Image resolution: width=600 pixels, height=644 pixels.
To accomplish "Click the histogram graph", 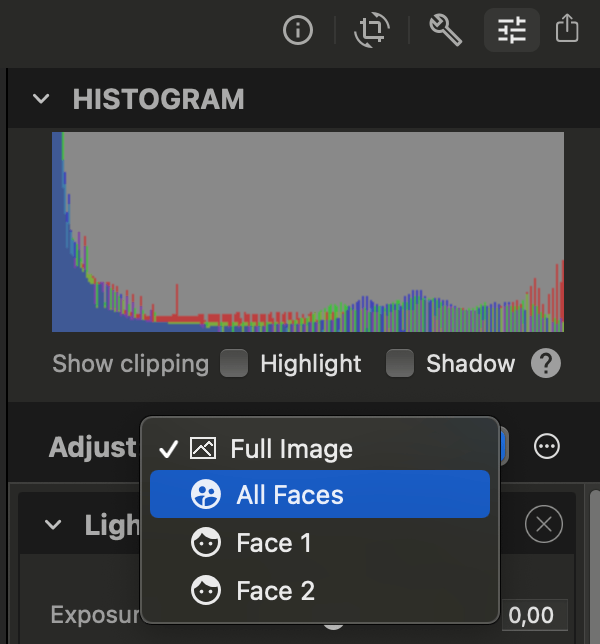I will click(x=308, y=232).
